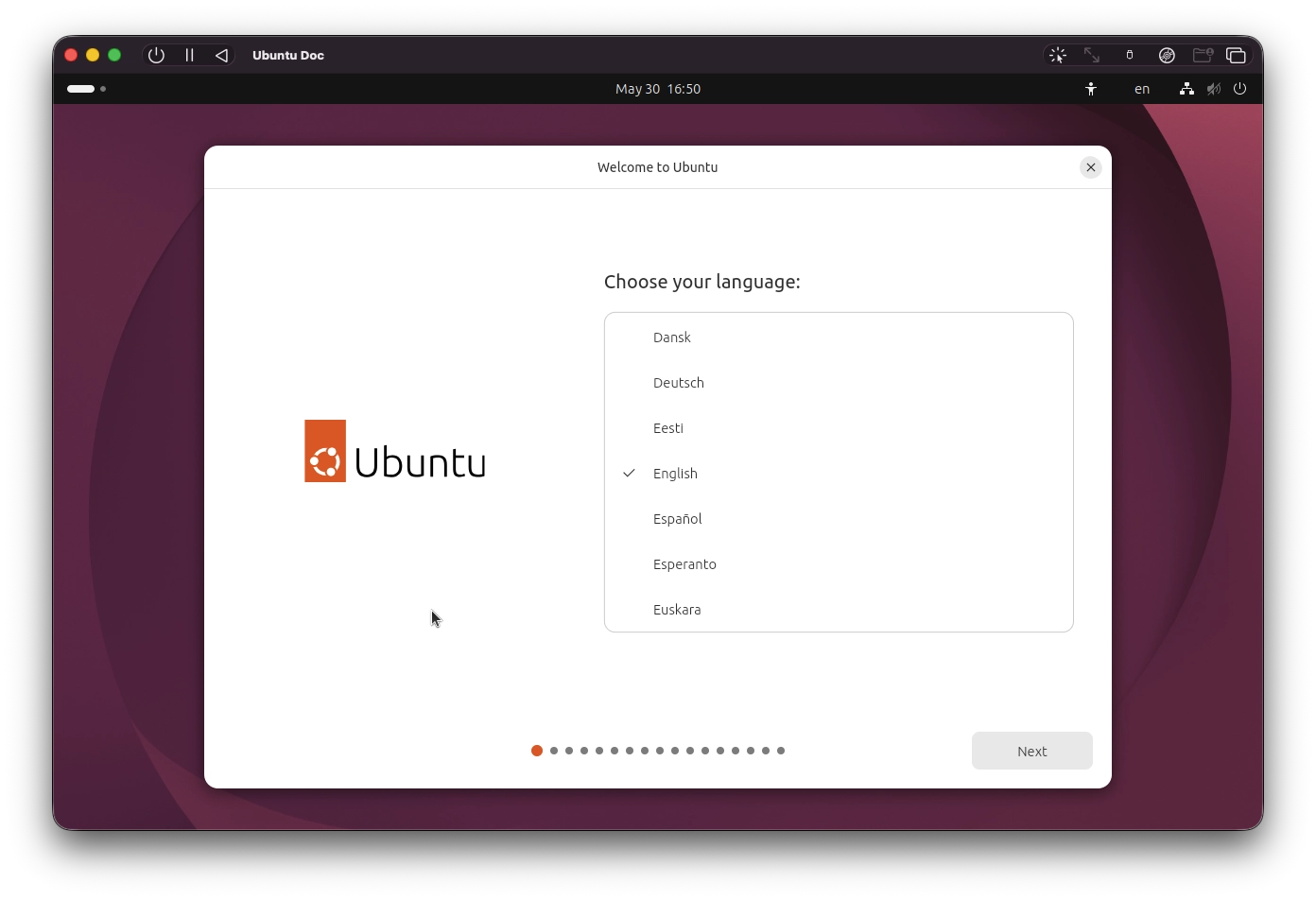Viewport: 1316px width, 900px height.
Task: Open the accessibility menu in Ubuntu top bar
Action: coord(1091,89)
